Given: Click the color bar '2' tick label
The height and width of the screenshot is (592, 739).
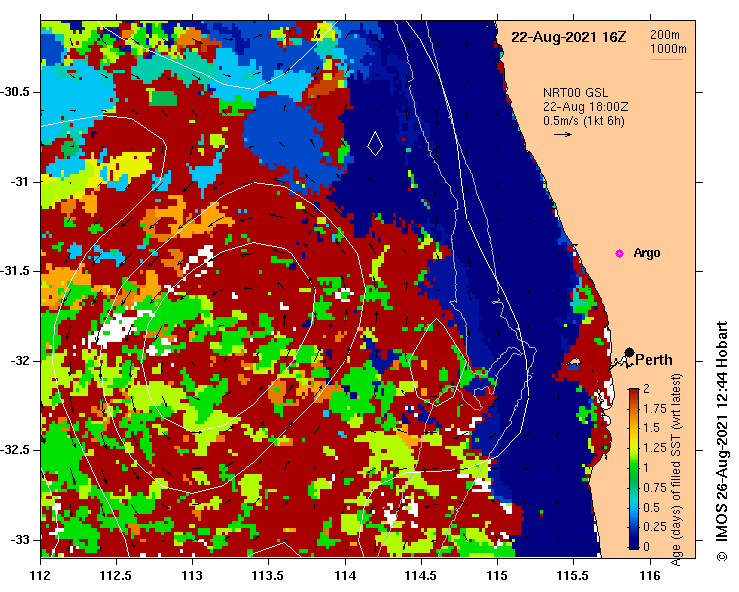Looking at the screenshot, I should click(647, 389).
